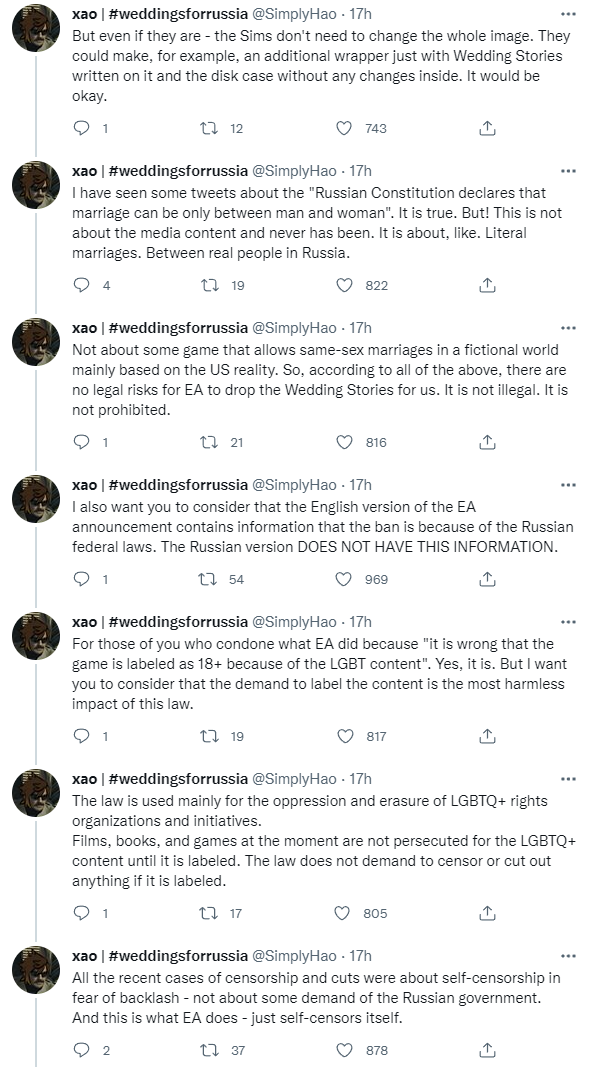Reply to the self-censorship tweet with 2 replies
This screenshot has width=593, height=1067.
(x=81, y=1050)
